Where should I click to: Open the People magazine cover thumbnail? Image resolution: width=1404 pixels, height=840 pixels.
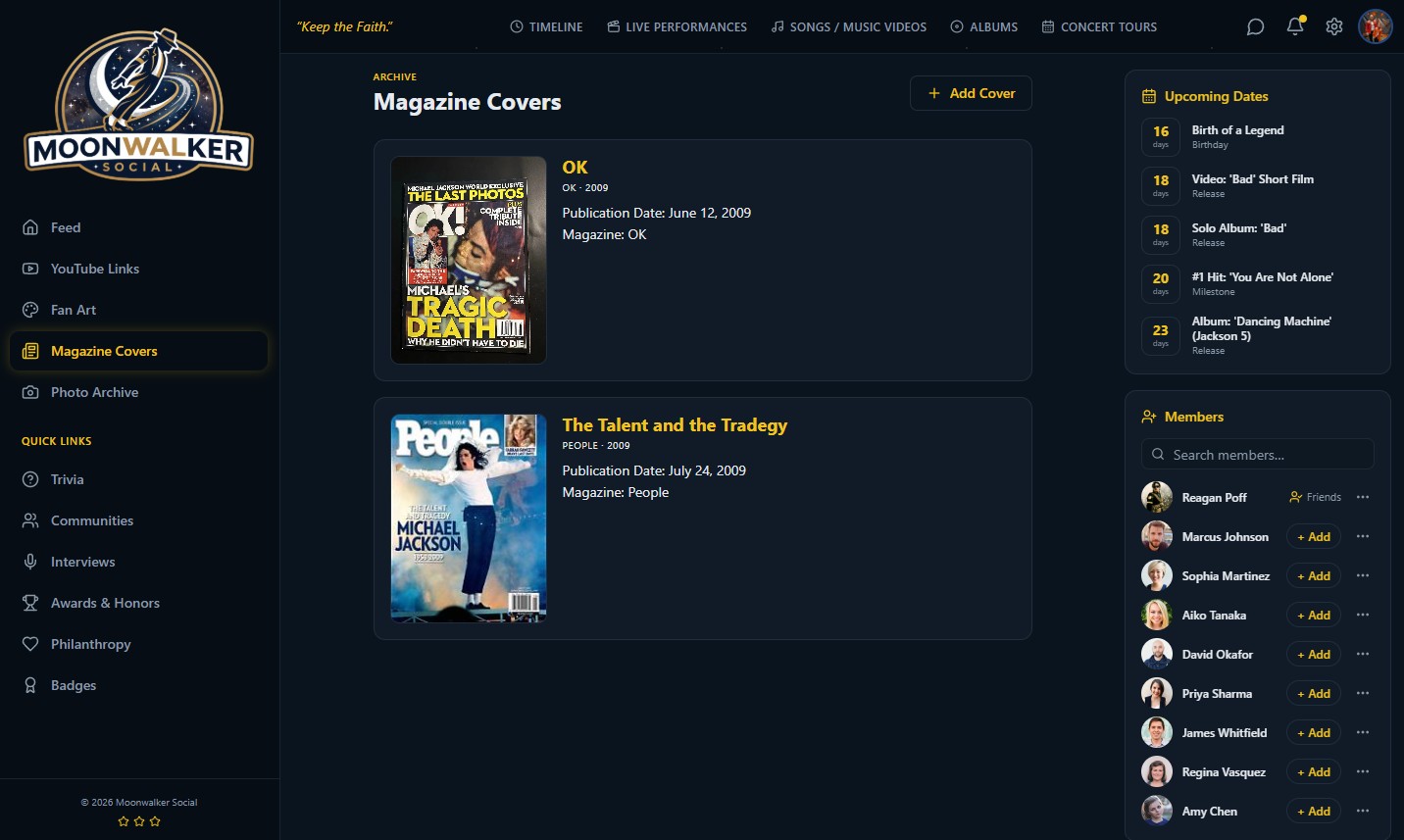click(x=469, y=519)
